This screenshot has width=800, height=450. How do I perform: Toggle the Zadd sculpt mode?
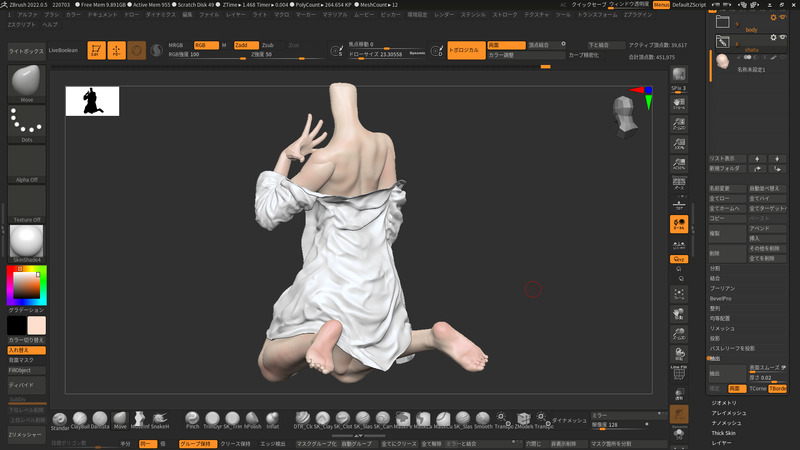246,45
